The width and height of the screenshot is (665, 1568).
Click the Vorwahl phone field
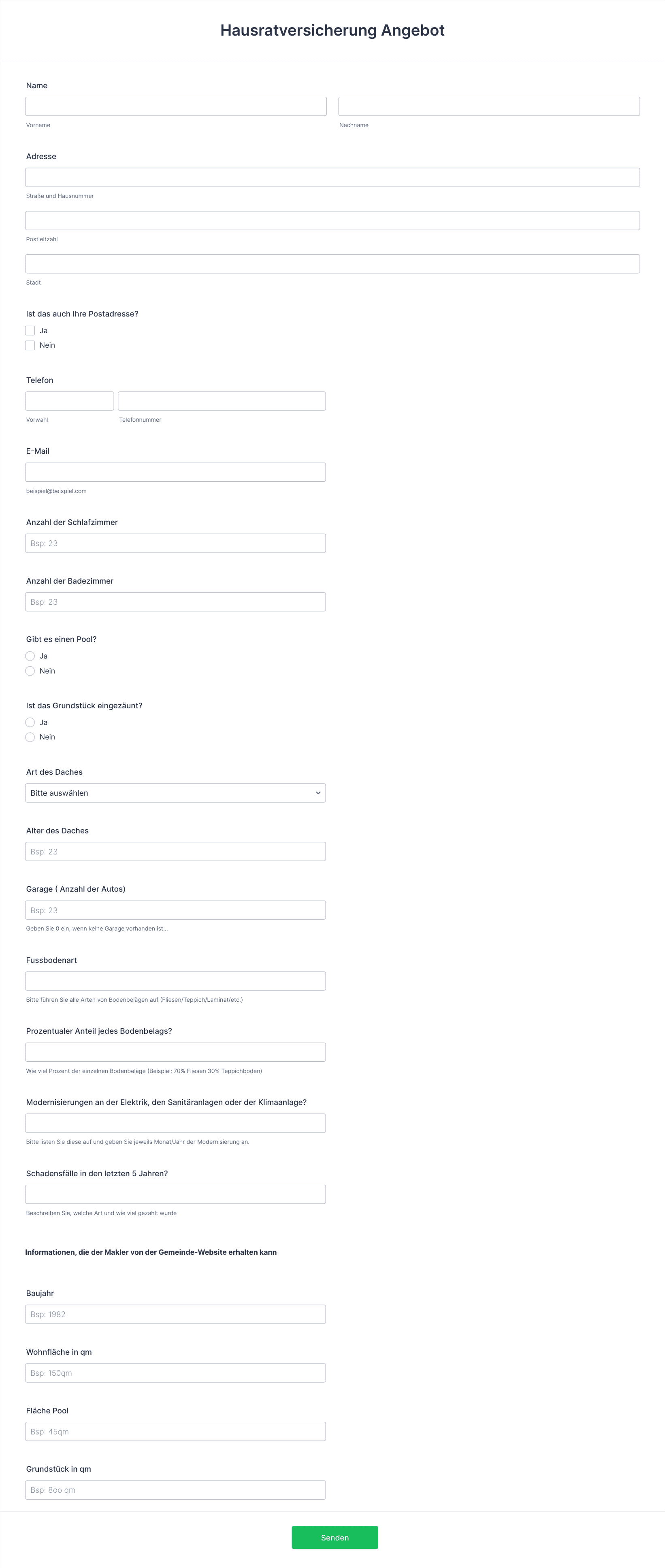click(x=69, y=401)
